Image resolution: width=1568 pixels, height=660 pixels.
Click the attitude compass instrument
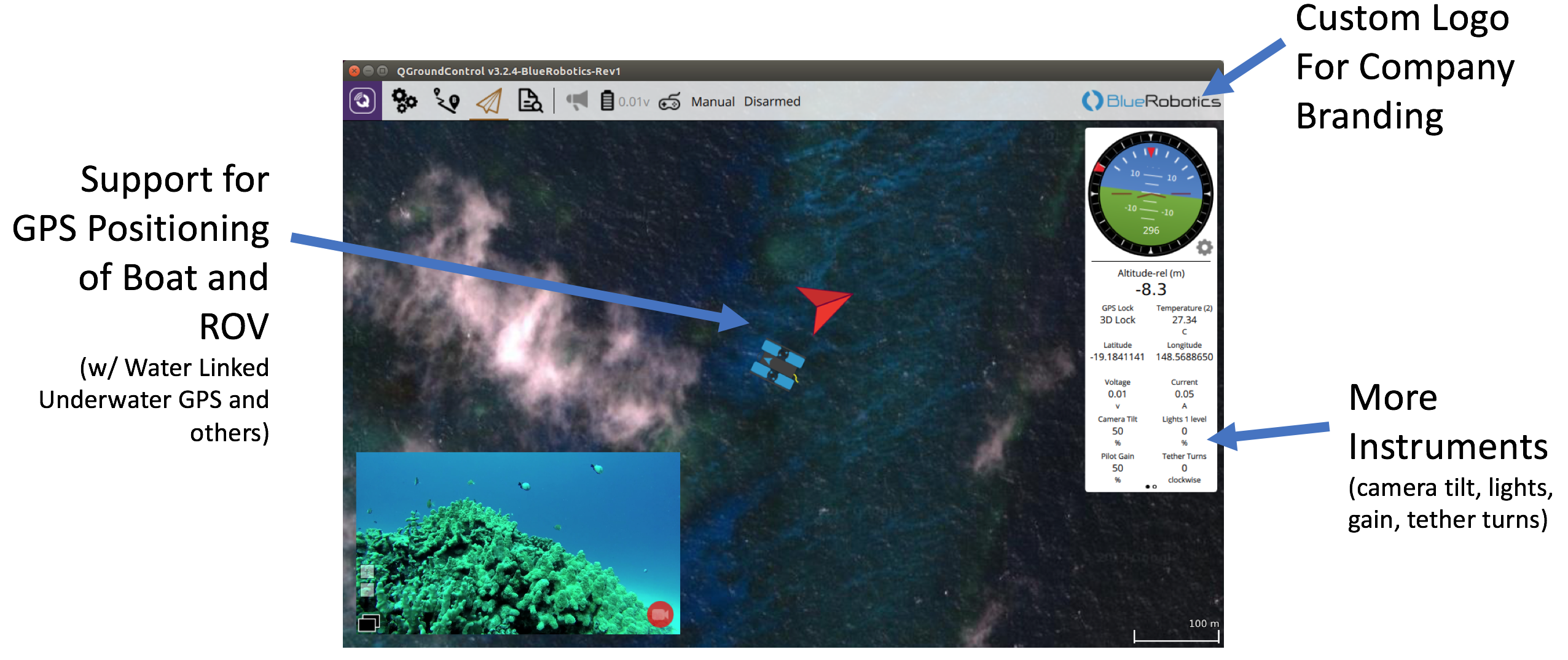(x=1150, y=194)
